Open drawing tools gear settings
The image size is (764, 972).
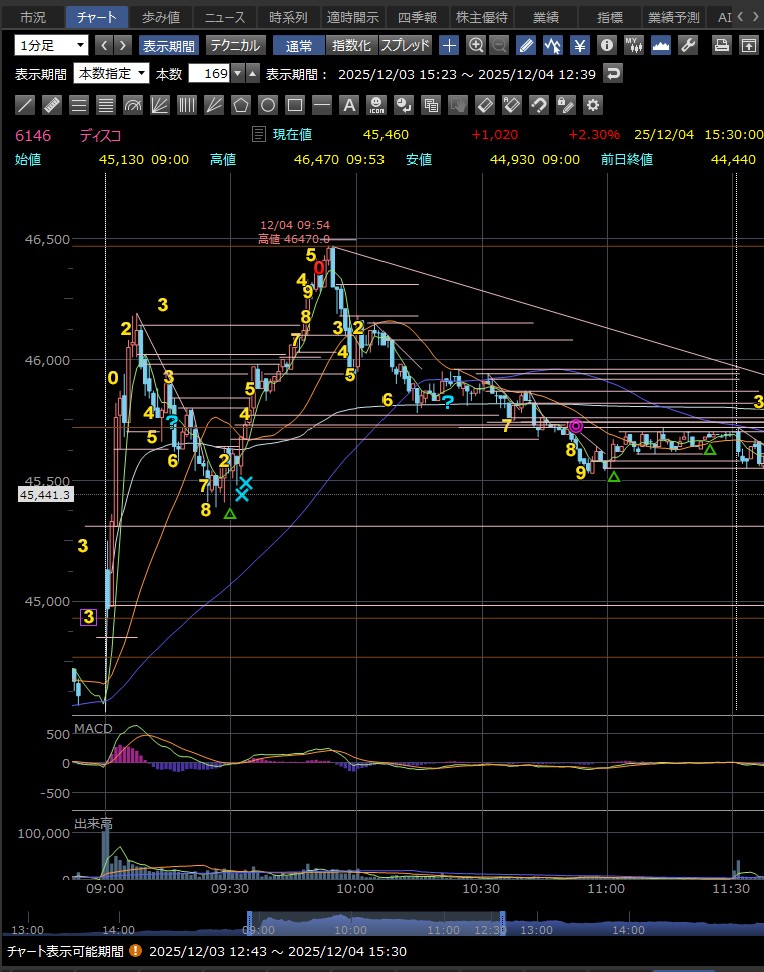pyautogui.click(x=593, y=104)
